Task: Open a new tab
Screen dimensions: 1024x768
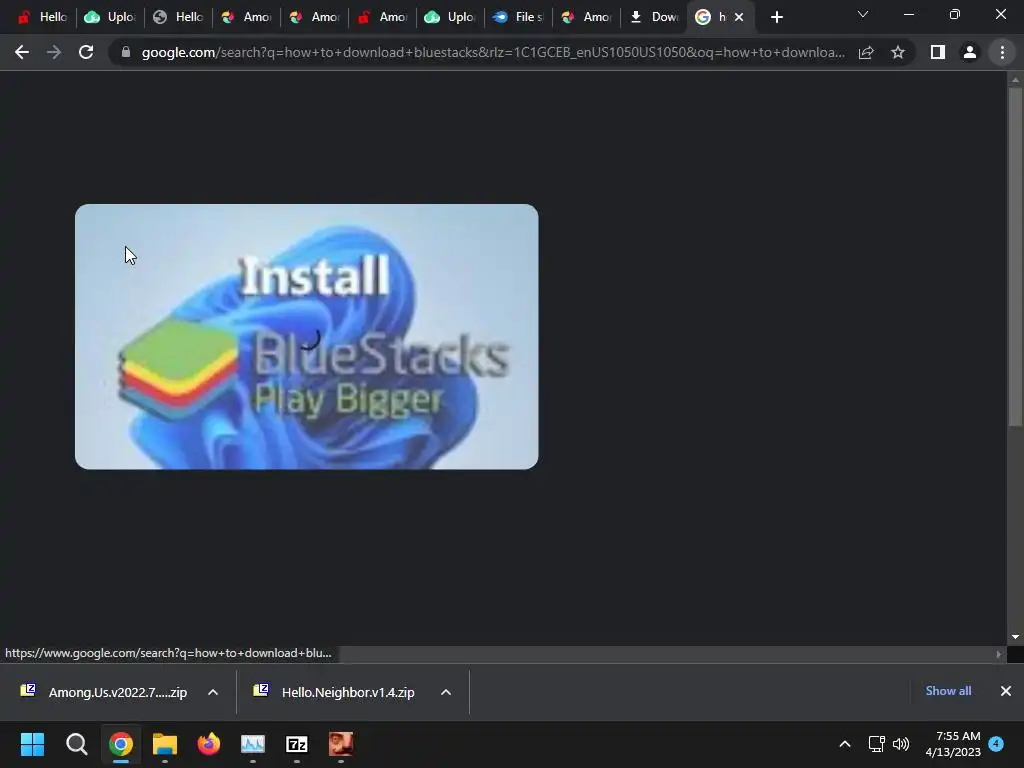Action: (x=776, y=18)
